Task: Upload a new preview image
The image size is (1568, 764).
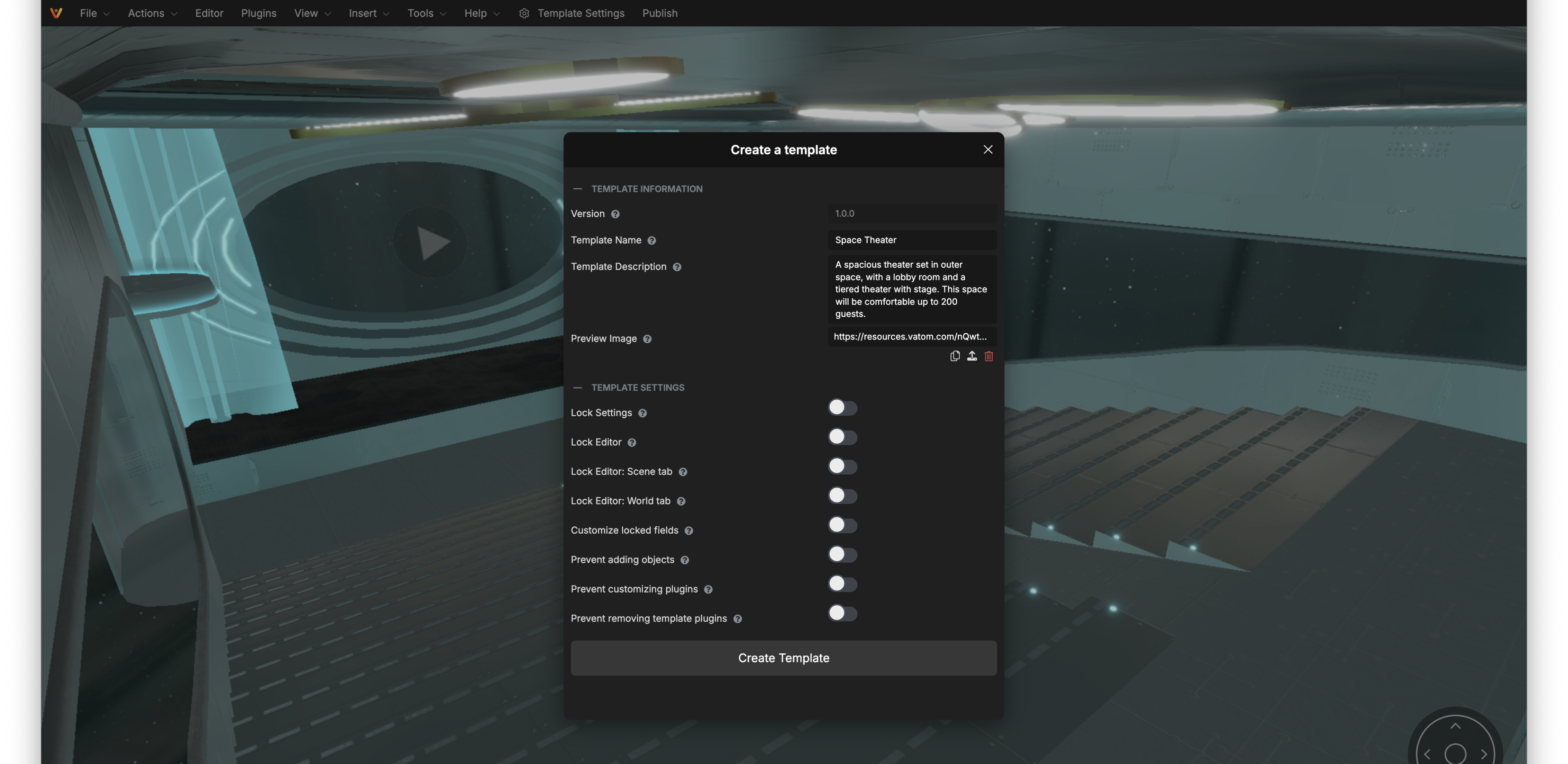Action: pyautogui.click(x=972, y=356)
